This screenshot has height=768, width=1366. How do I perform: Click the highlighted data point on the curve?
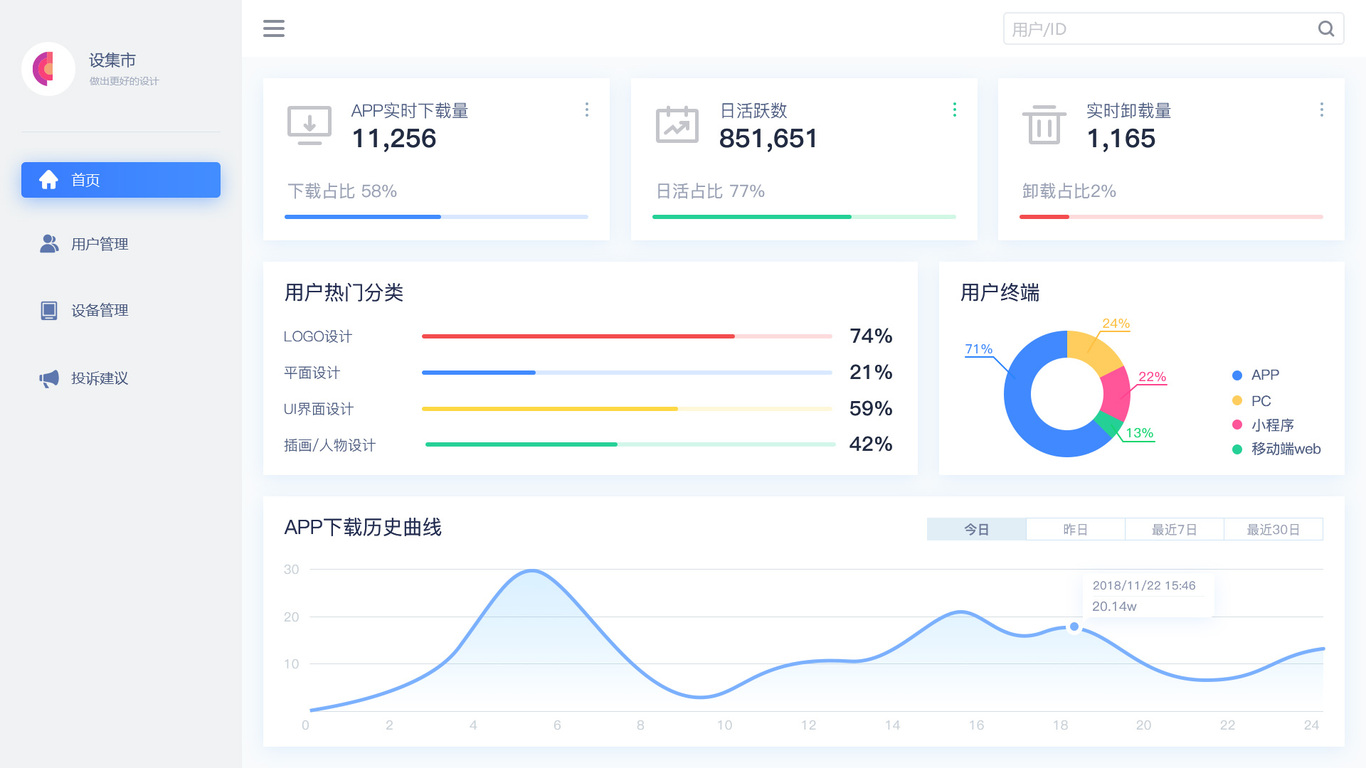pyautogui.click(x=1074, y=627)
